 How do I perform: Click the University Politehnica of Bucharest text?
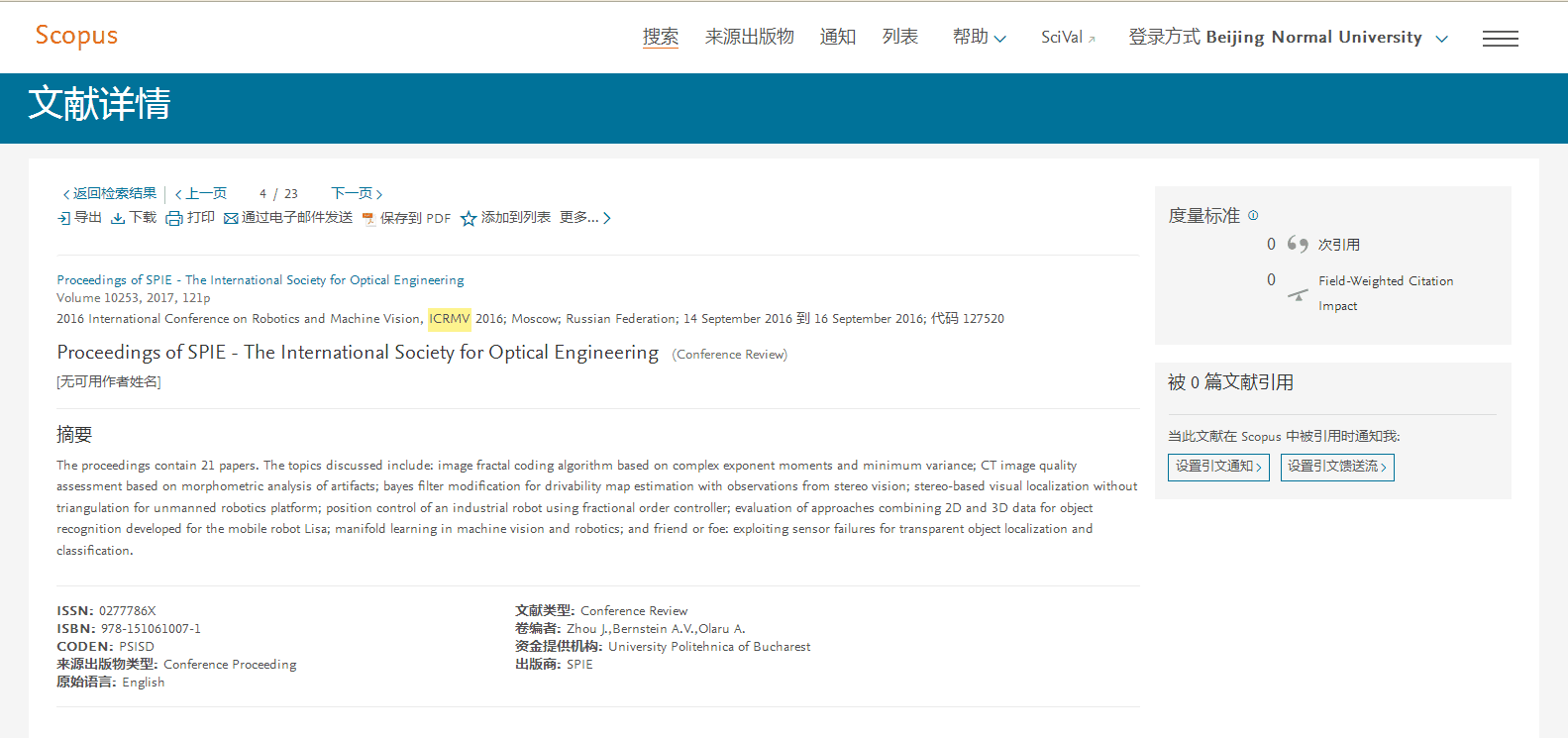point(709,647)
